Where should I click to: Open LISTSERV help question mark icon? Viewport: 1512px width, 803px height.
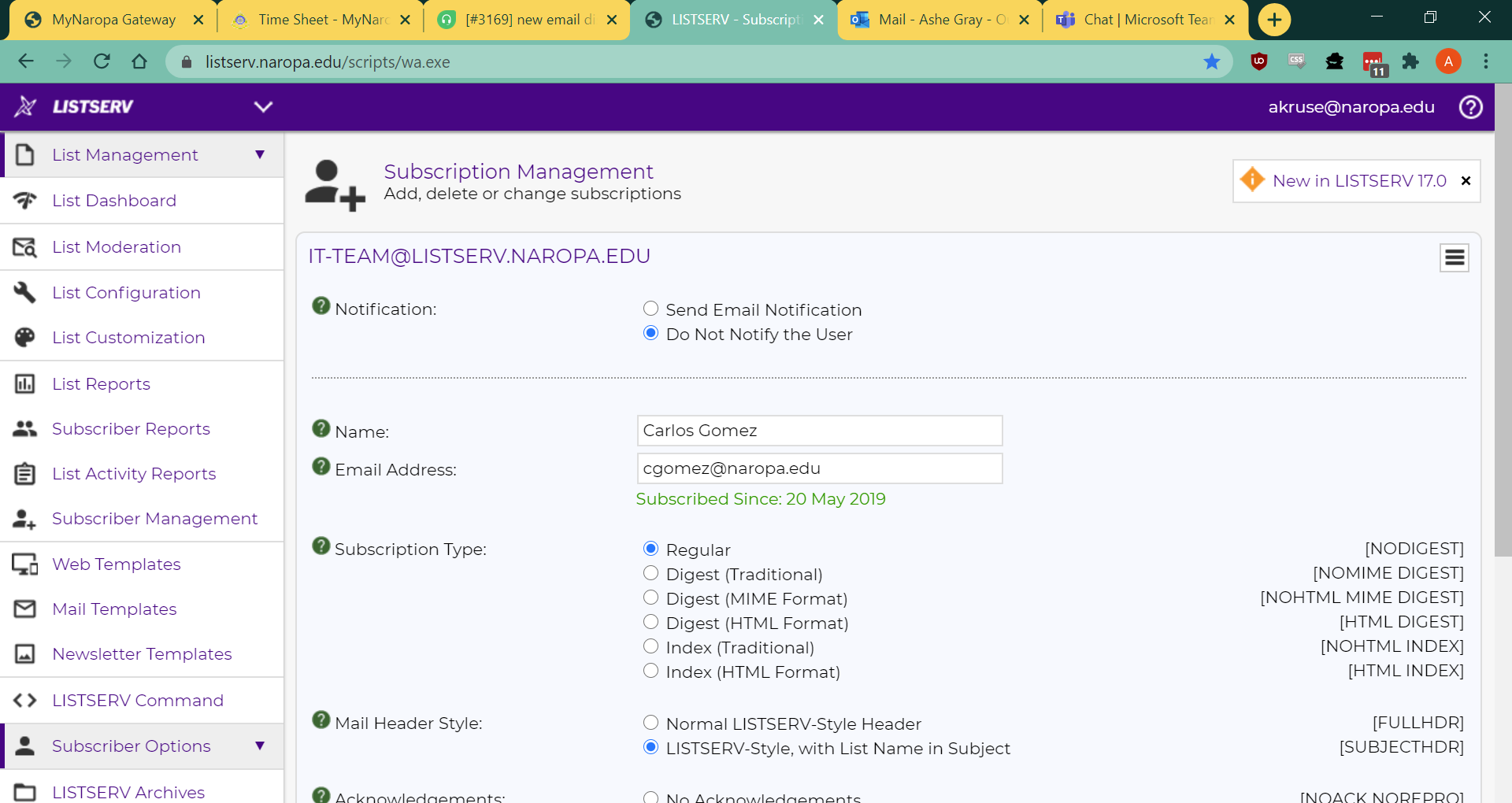click(x=1470, y=107)
